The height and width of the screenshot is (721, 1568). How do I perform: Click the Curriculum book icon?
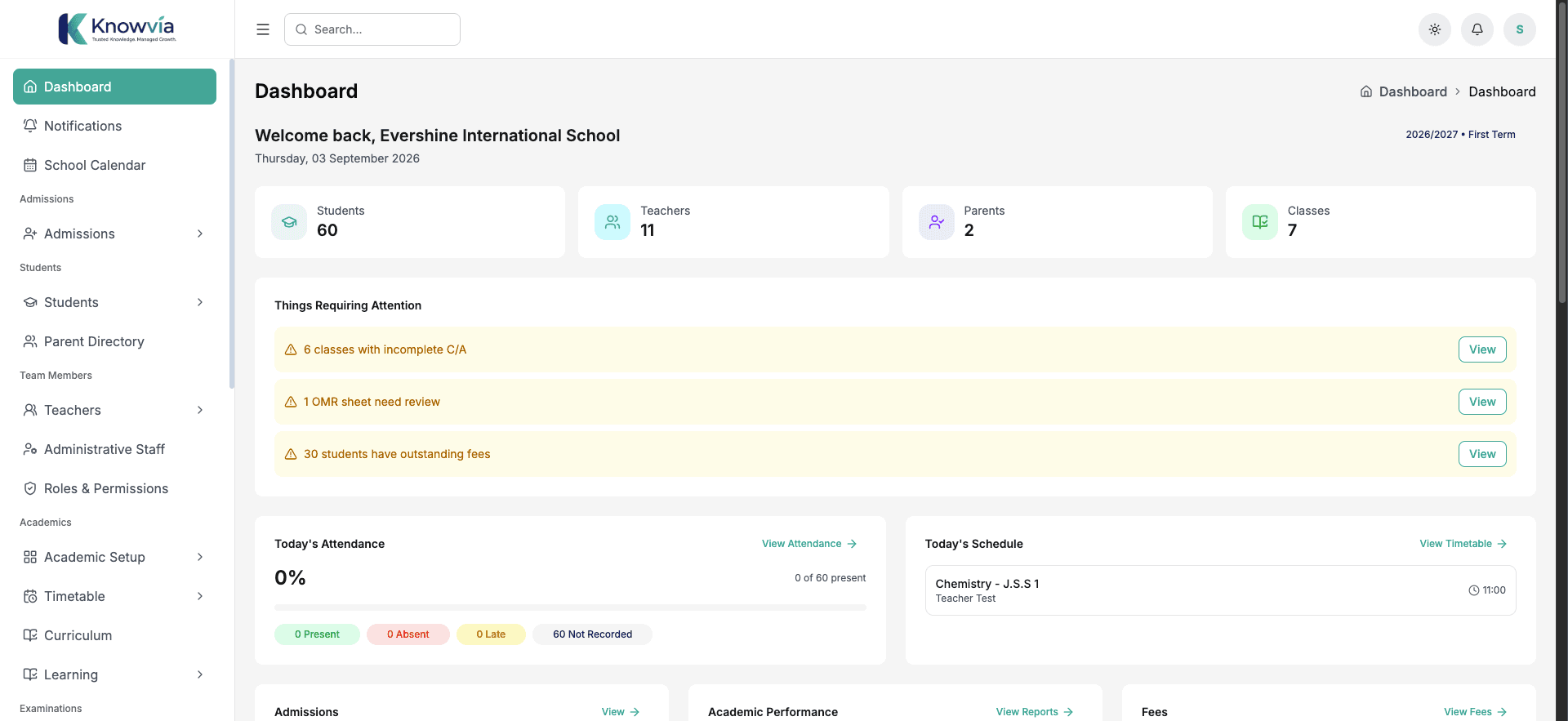[30, 635]
